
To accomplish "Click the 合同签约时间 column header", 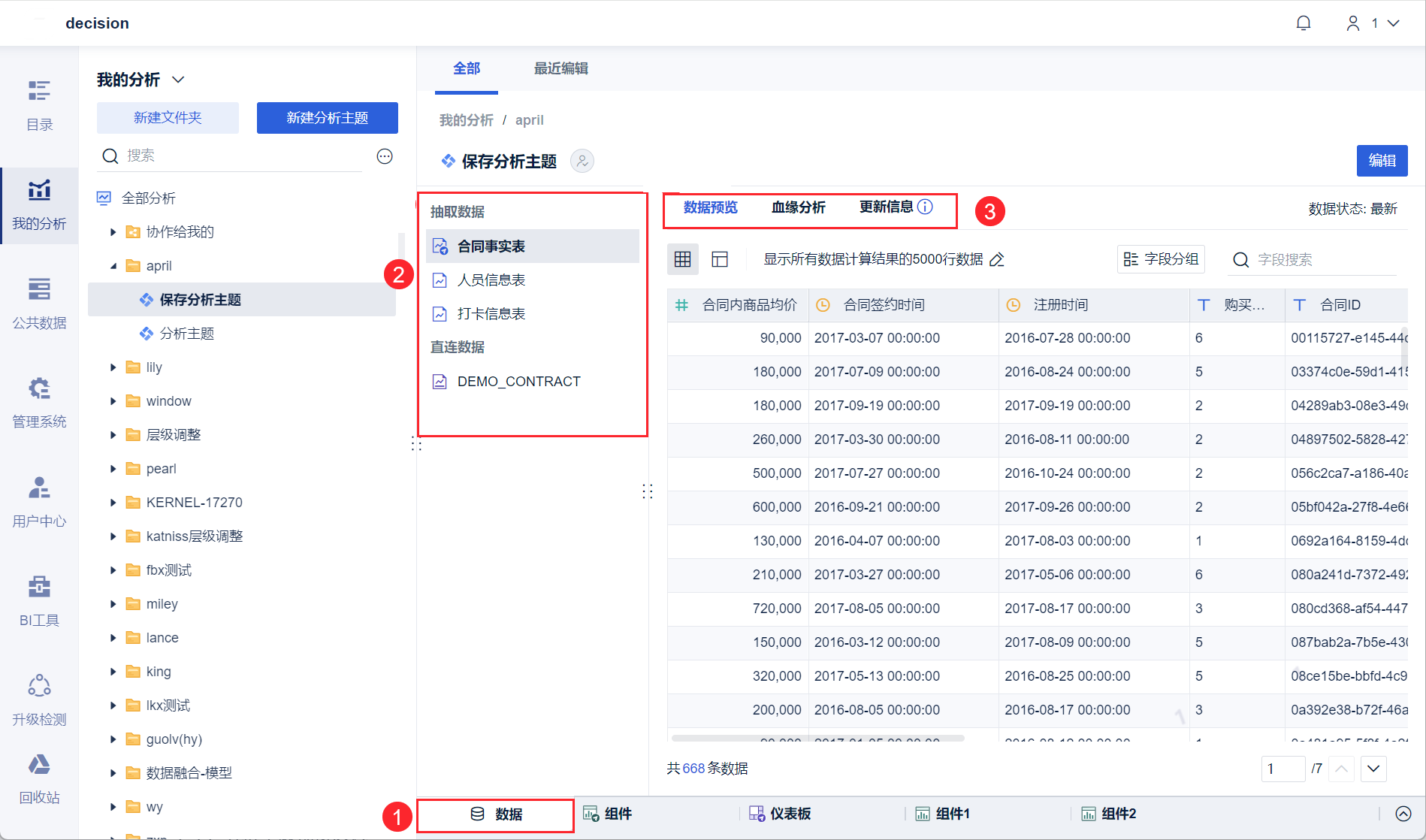I will tap(904, 305).
